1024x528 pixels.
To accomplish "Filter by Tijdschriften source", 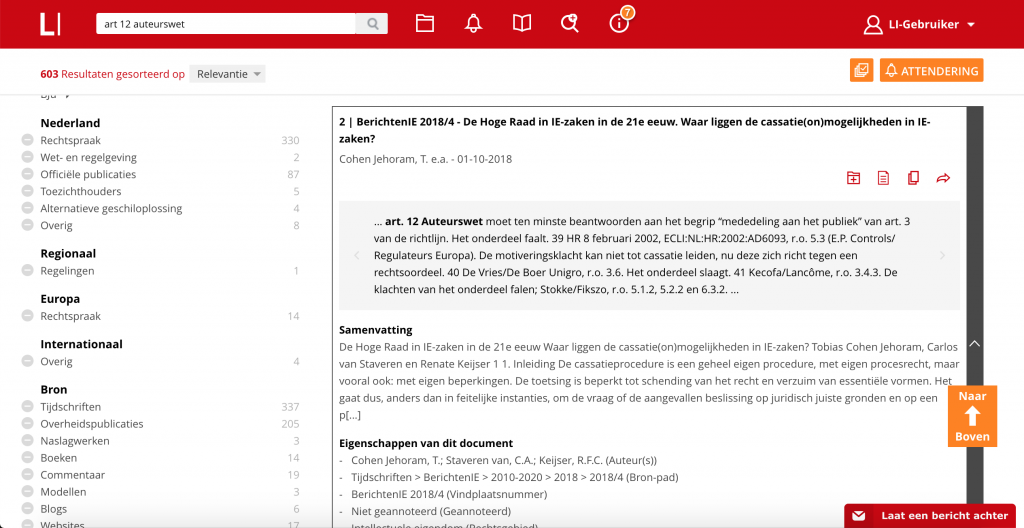I will click(x=71, y=406).
